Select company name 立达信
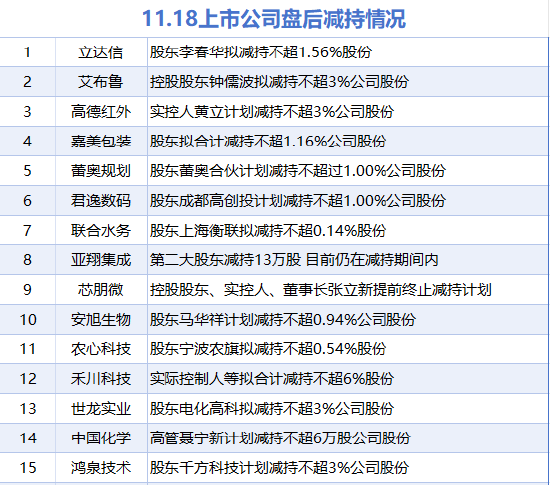This screenshot has height=485, width=550. pos(101,53)
